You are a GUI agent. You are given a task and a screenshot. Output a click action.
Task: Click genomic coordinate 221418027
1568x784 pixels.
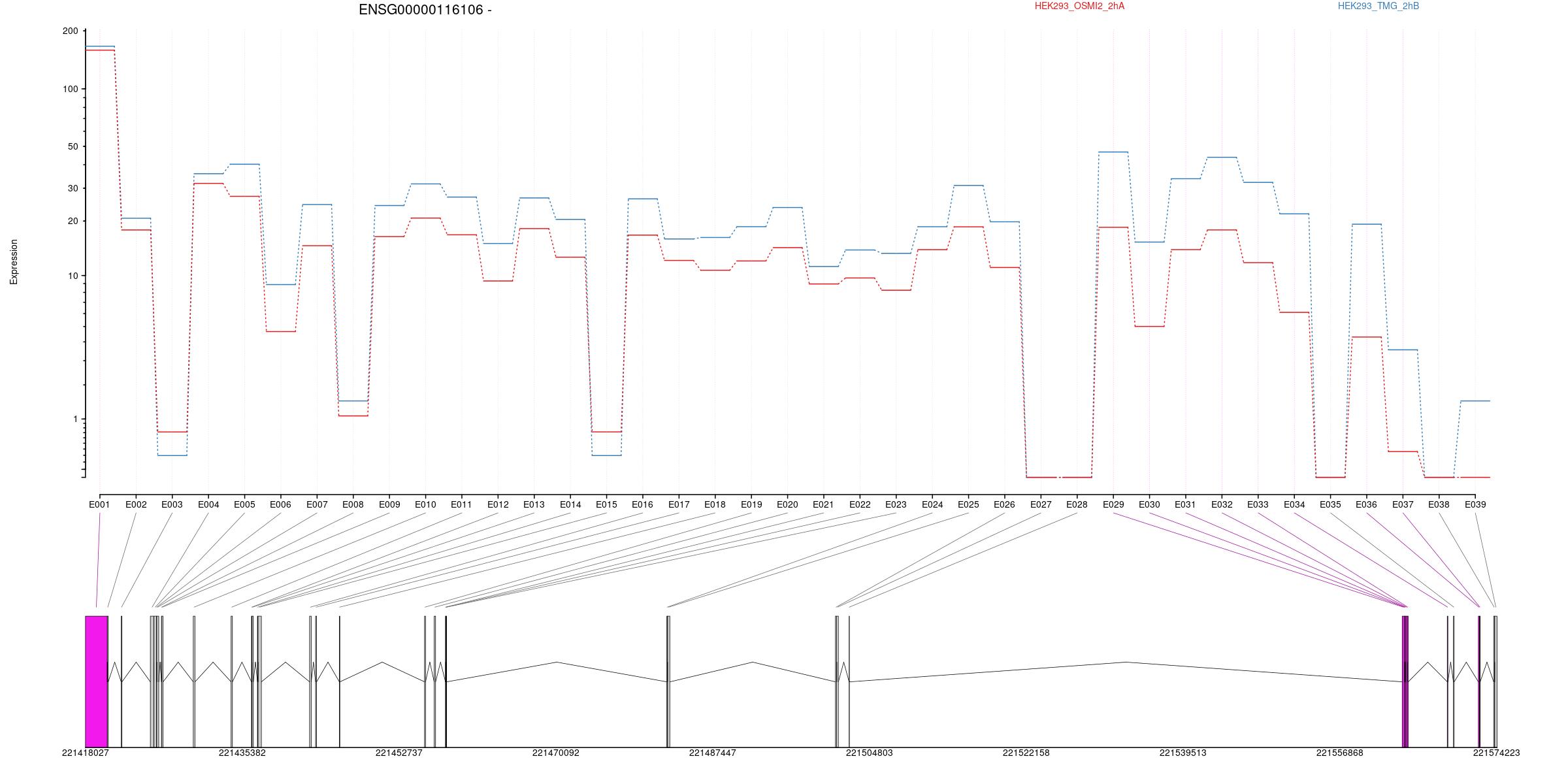[x=86, y=753]
